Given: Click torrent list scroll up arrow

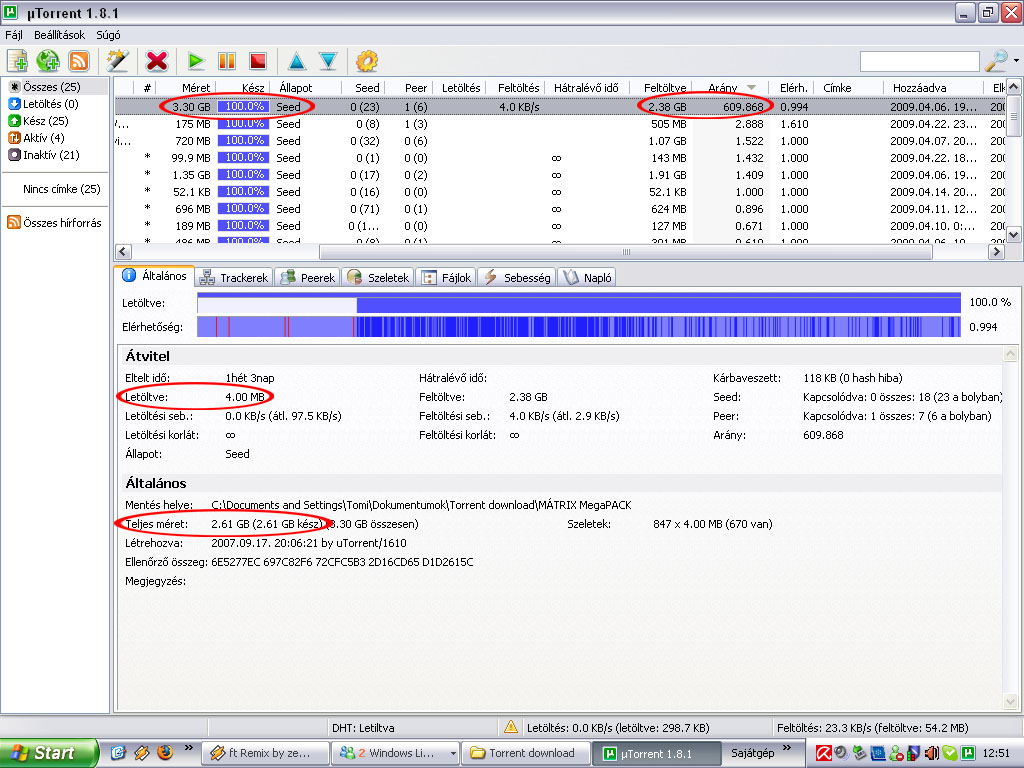Looking at the screenshot, I should [x=1014, y=87].
